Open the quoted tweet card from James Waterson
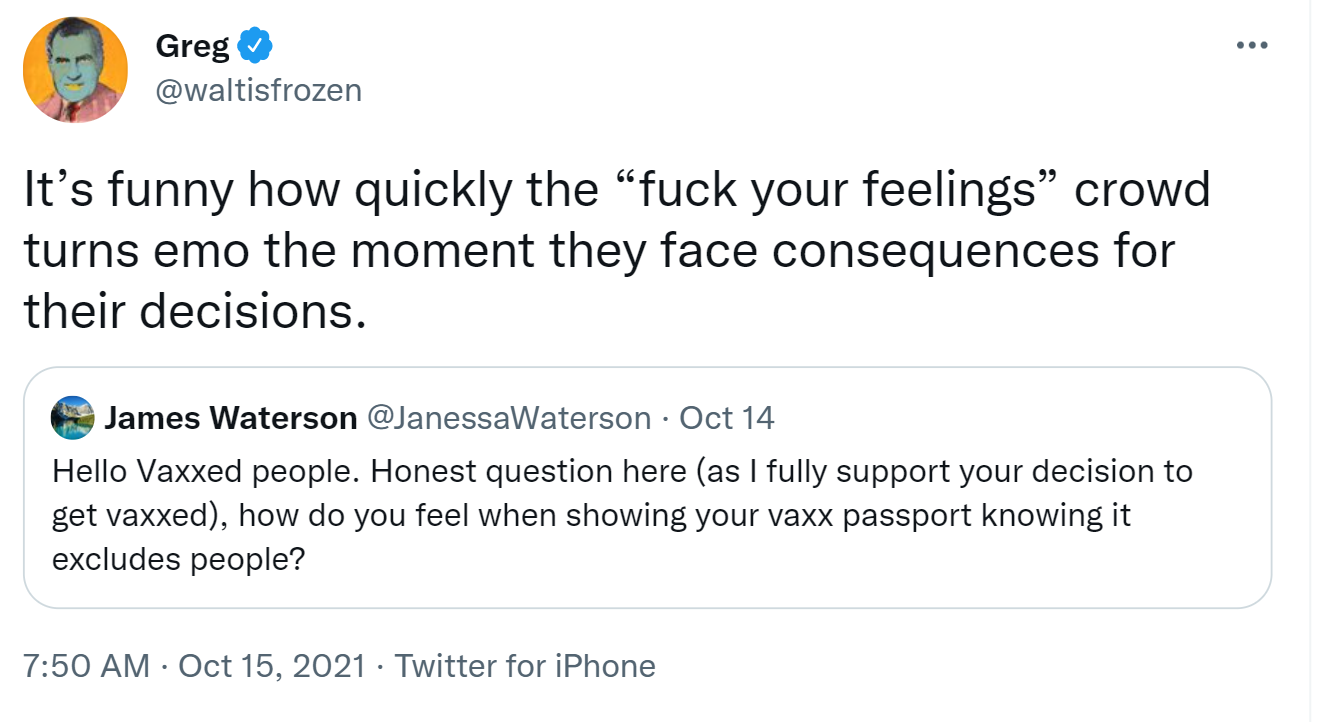Viewport: 1325px width, 722px height. (x=647, y=488)
